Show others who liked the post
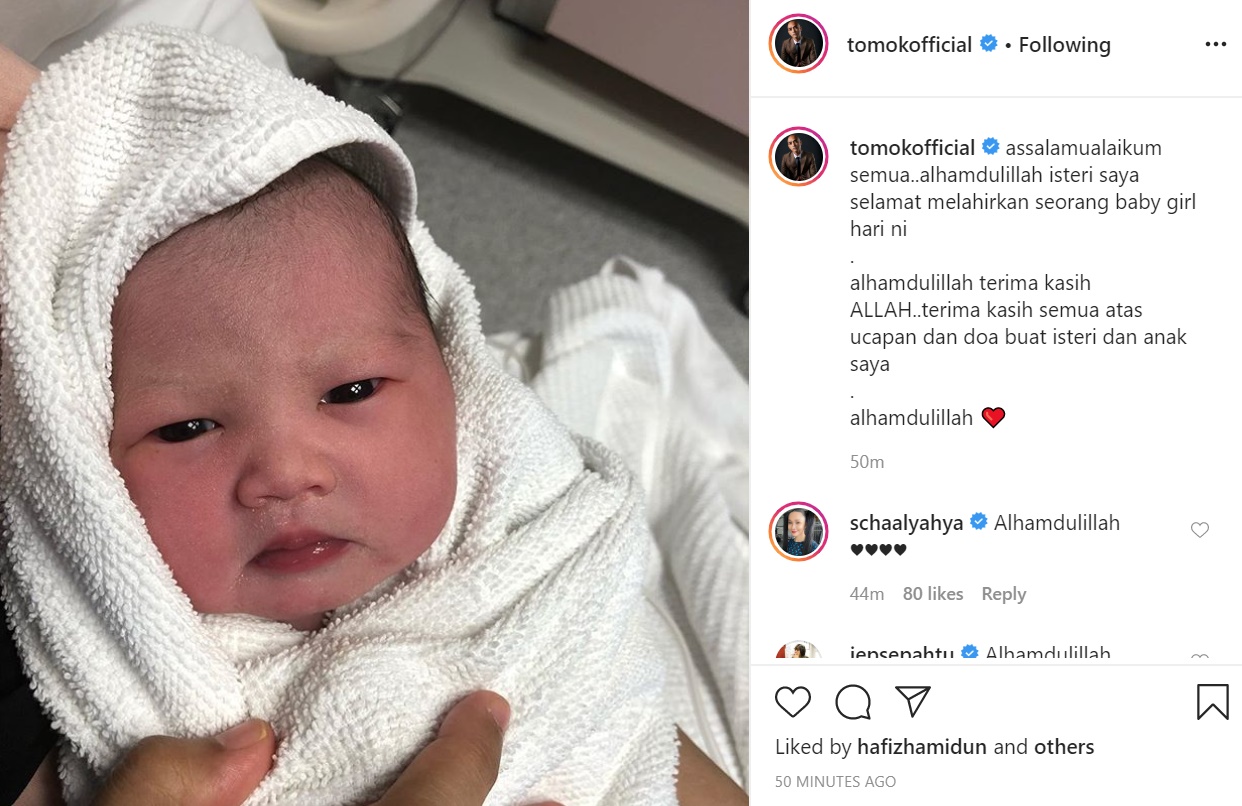Image resolution: width=1242 pixels, height=806 pixels. (1064, 747)
